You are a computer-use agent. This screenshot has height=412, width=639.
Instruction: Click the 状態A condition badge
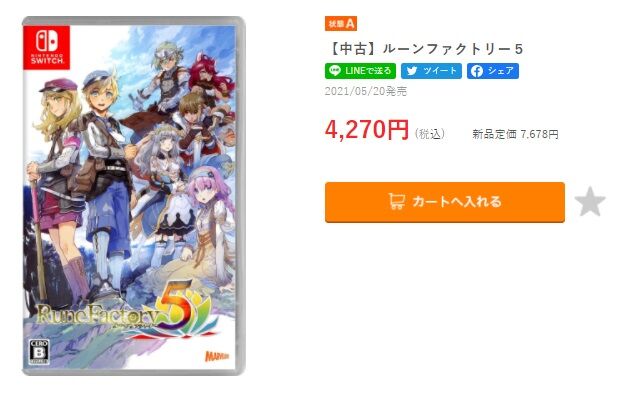point(341,24)
